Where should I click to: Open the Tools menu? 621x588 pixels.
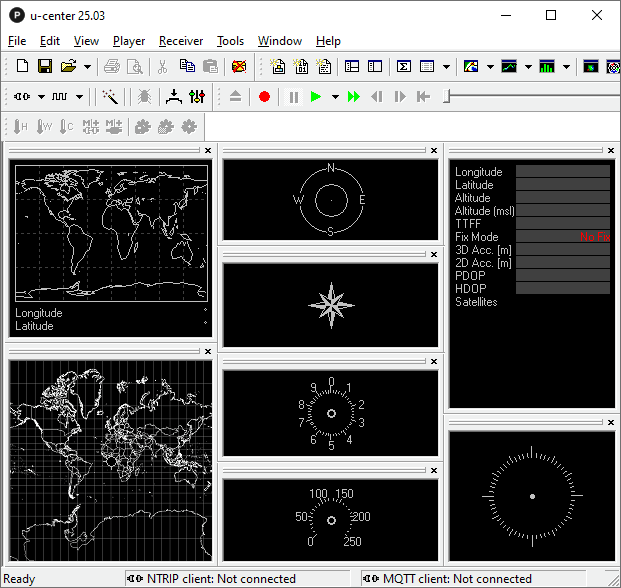coord(230,41)
